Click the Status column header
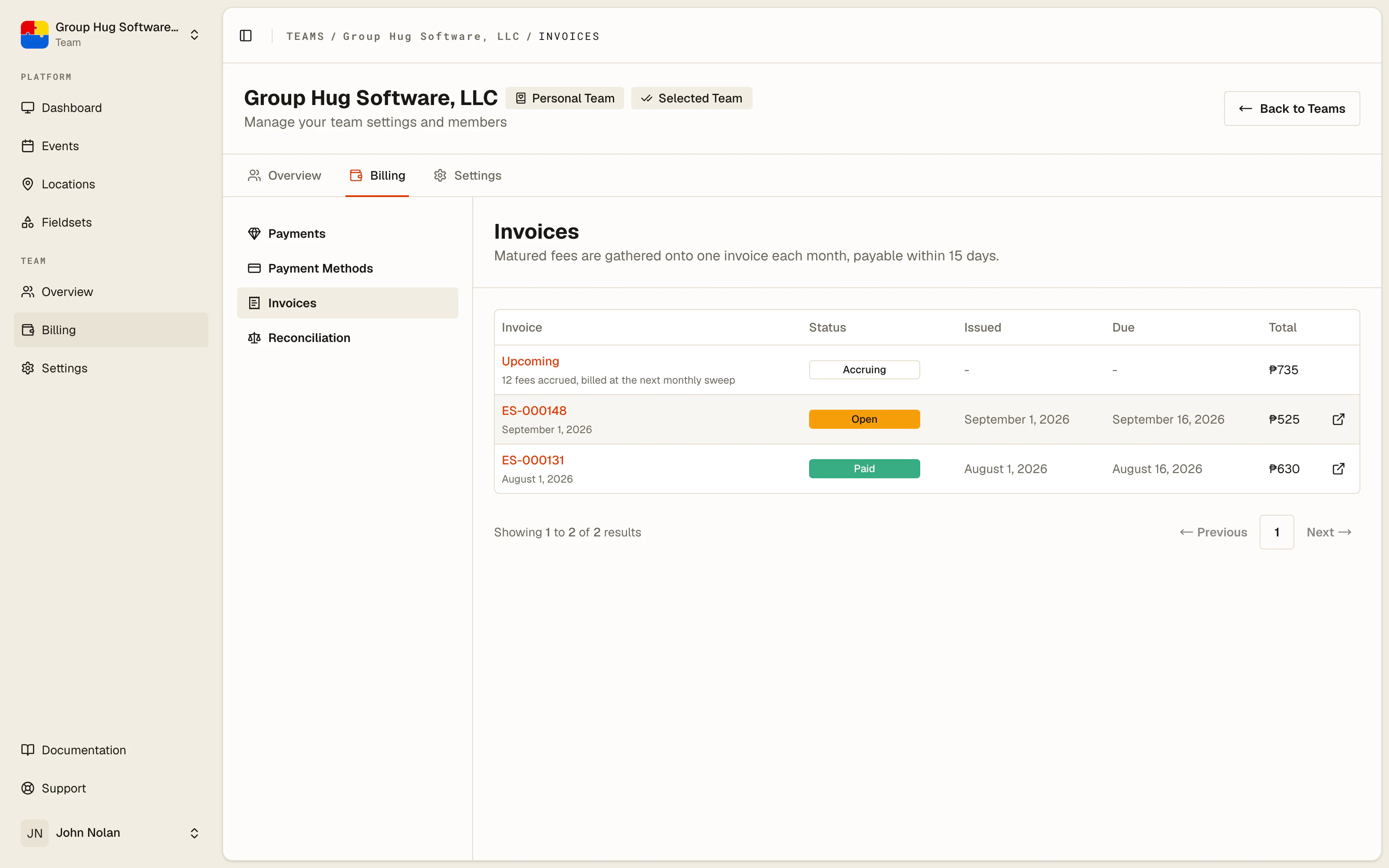The height and width of the screenshot is (868, 1389). (827, 327)
